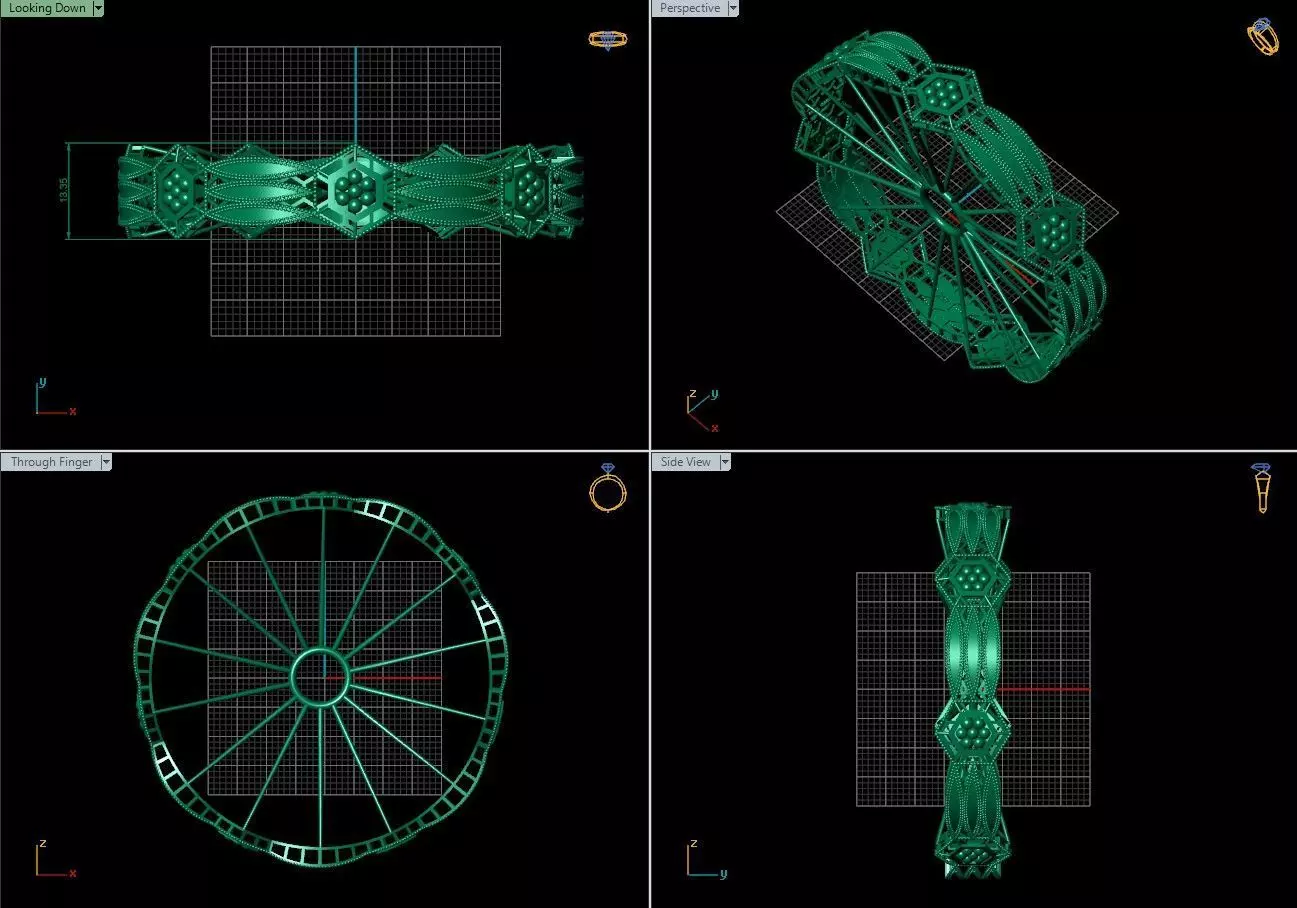Click the Perspective viewport label
This screenshot has height=908, width=1297.
coord(689,8)
